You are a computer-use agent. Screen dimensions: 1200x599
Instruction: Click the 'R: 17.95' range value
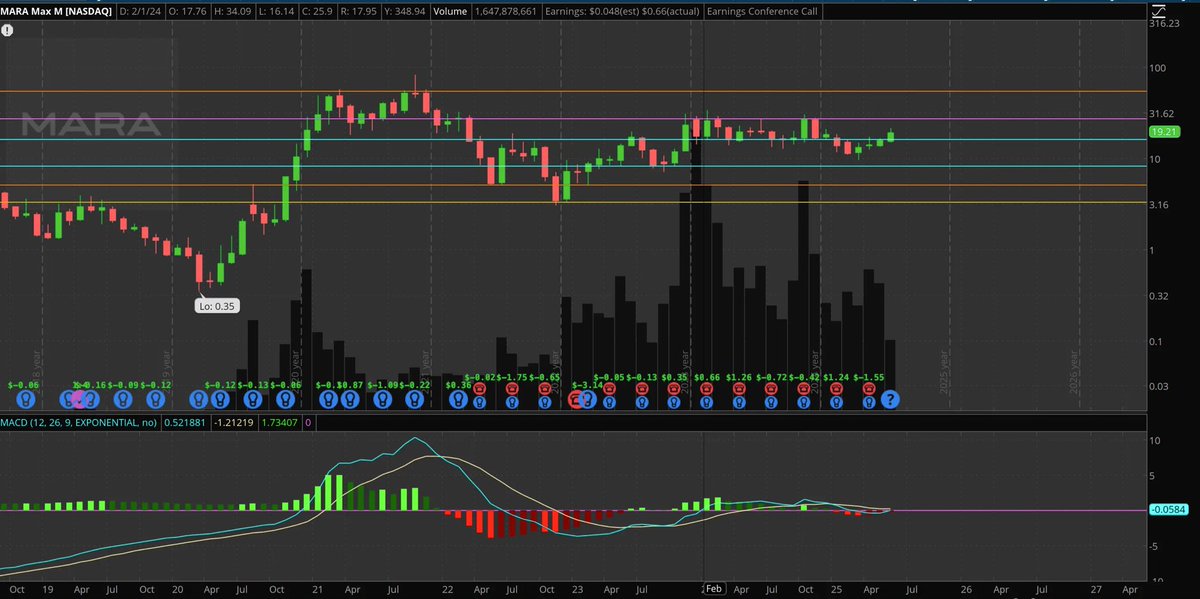pos(361,14)
